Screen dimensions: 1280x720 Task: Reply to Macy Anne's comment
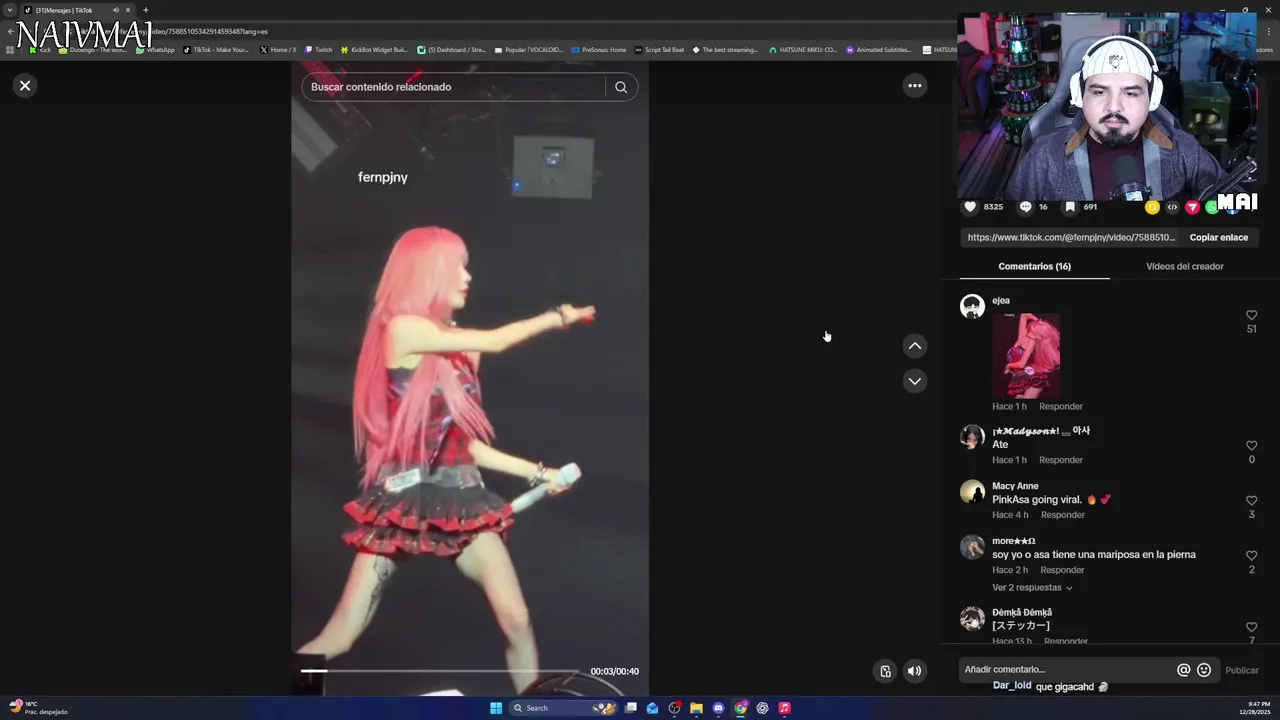[x=1062, y=515]
